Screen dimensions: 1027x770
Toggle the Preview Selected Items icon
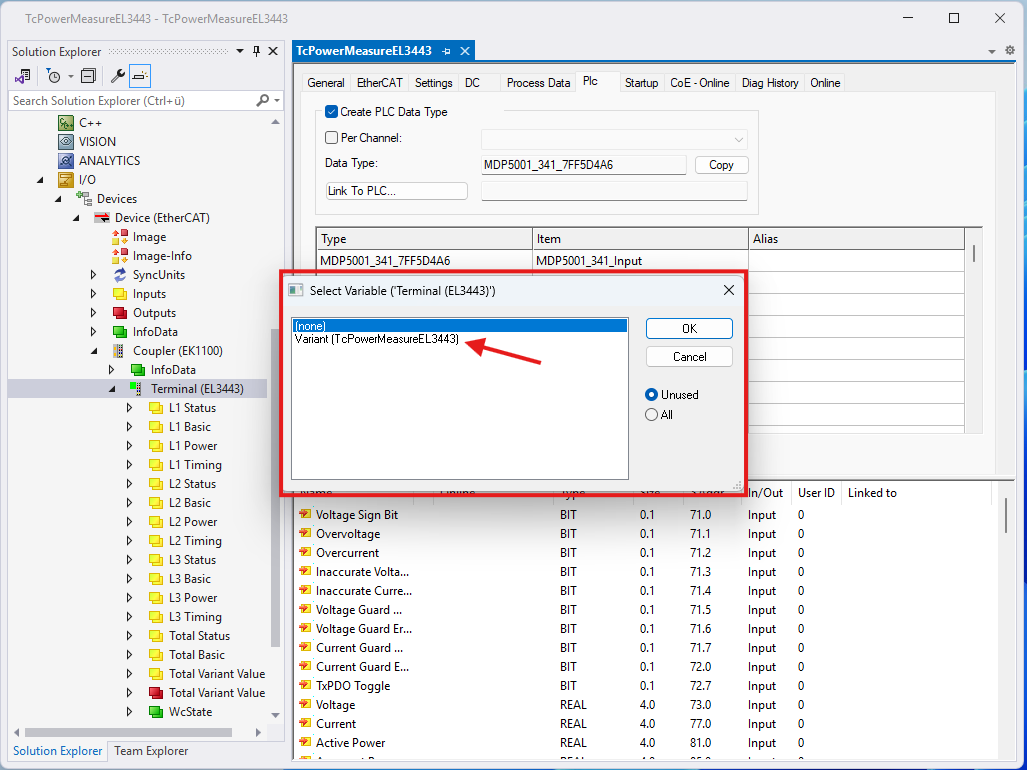click(x=140, y=76)
